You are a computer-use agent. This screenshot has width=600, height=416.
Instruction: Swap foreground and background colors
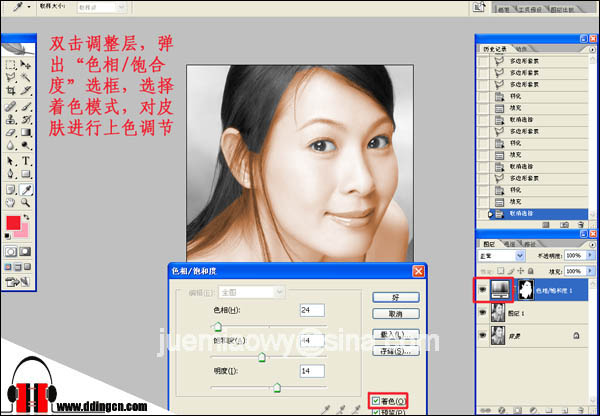tap(26, 217)
